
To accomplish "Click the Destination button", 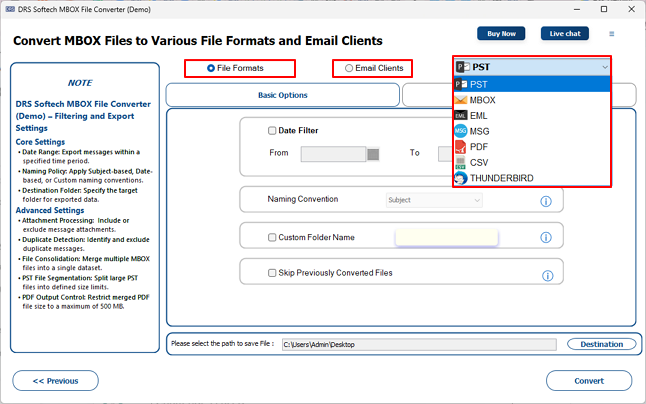I will (602, 344).
